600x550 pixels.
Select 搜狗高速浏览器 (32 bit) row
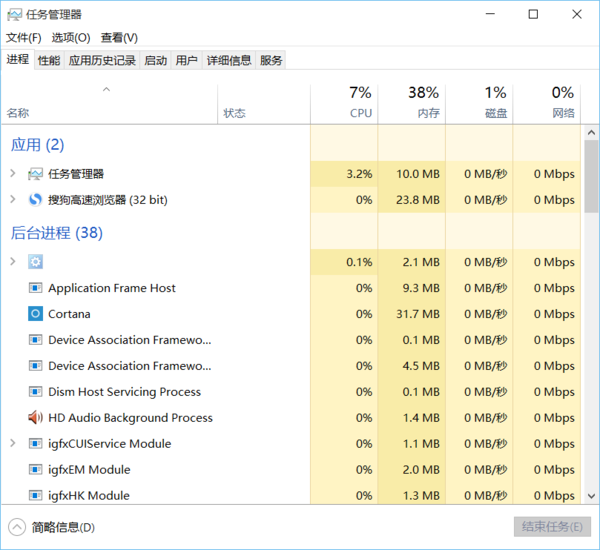[291, 200]
